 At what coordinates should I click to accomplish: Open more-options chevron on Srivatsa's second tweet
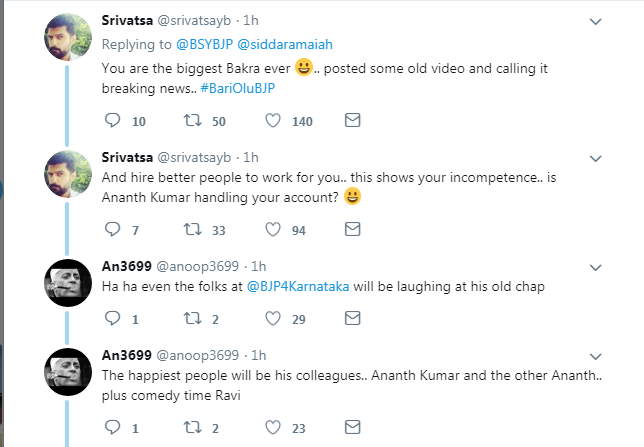tap(596, 158)
